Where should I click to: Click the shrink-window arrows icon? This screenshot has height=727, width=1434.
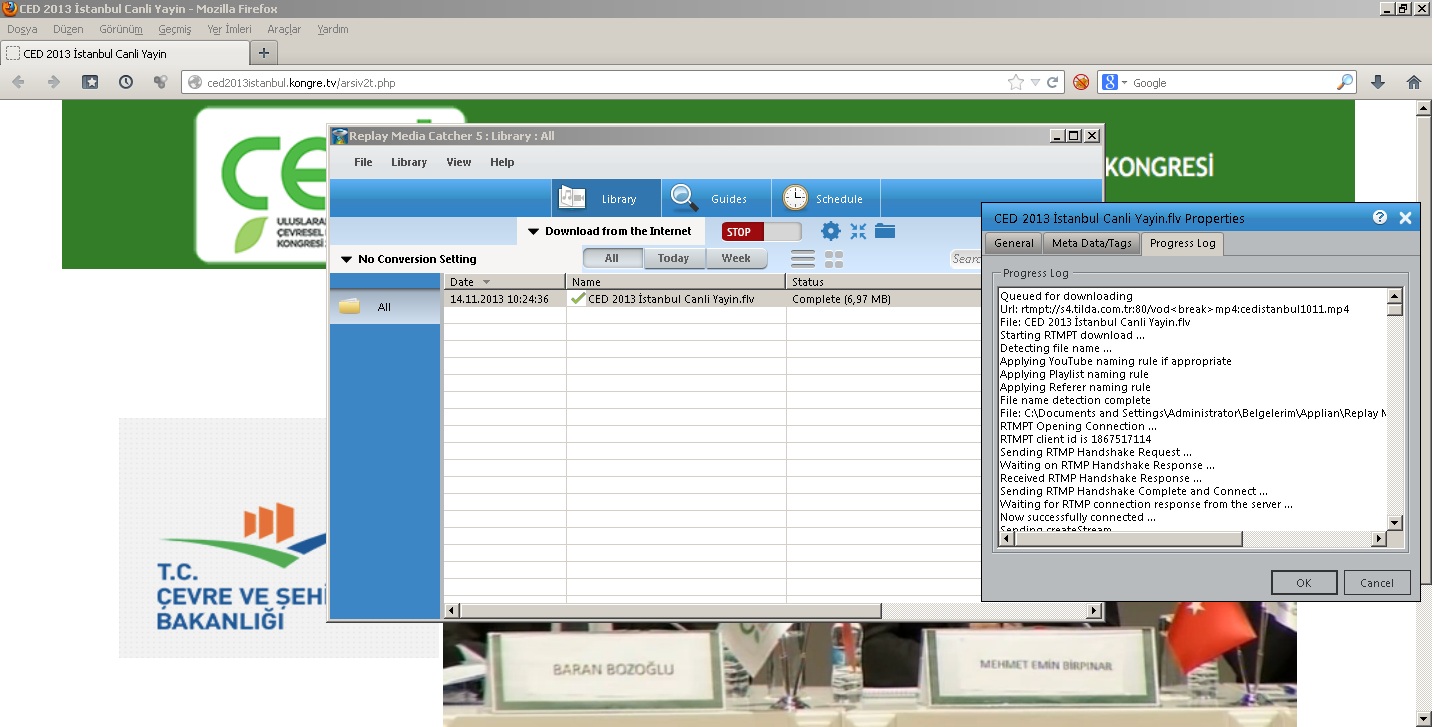[x=858, y=231]
